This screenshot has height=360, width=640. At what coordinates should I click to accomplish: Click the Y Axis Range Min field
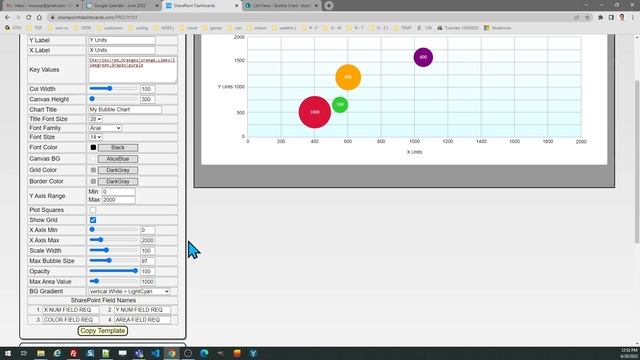(x=118, y=191)
